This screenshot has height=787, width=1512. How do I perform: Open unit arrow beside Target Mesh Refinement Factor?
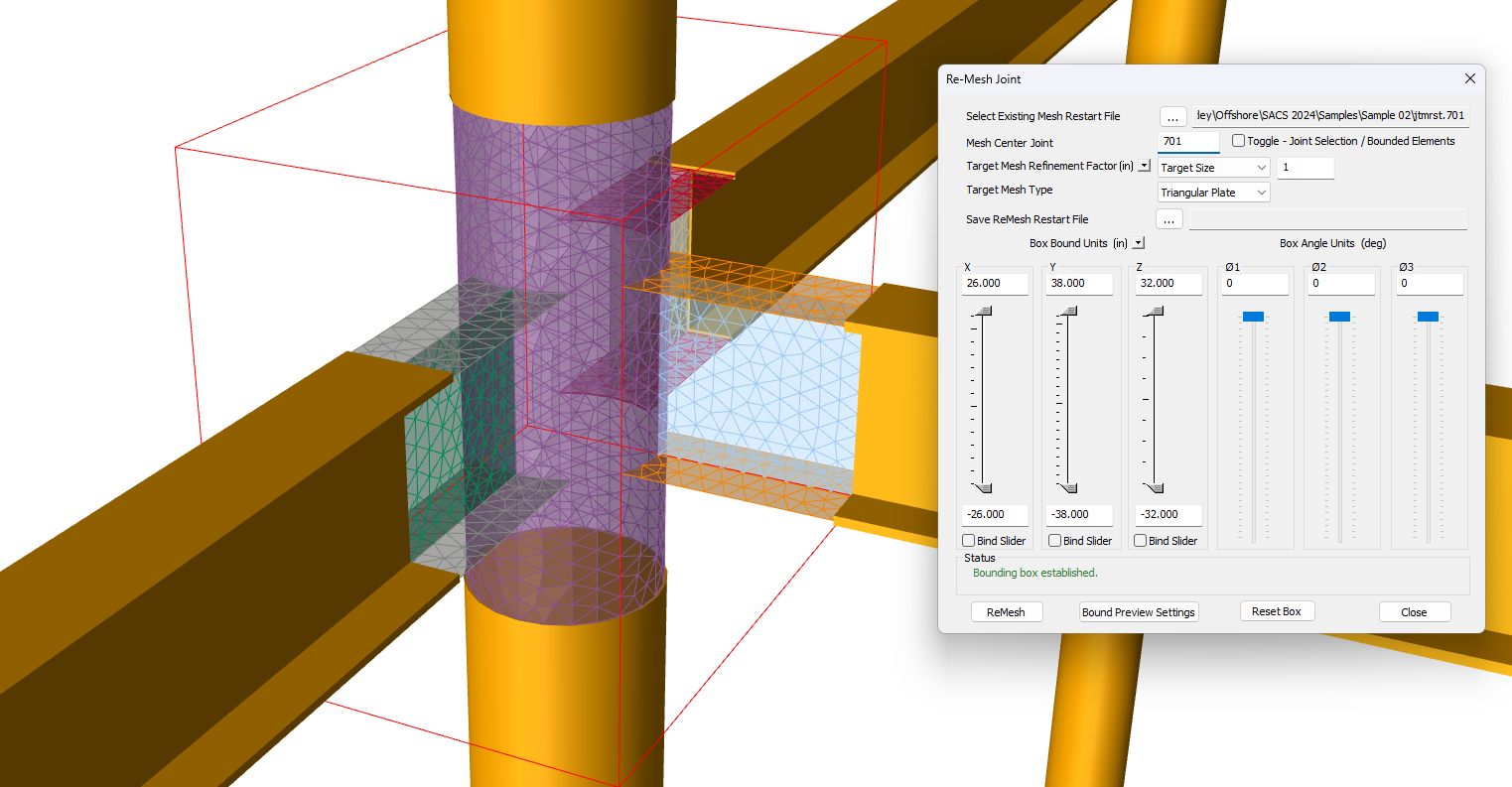click(x=1144, y=166)
